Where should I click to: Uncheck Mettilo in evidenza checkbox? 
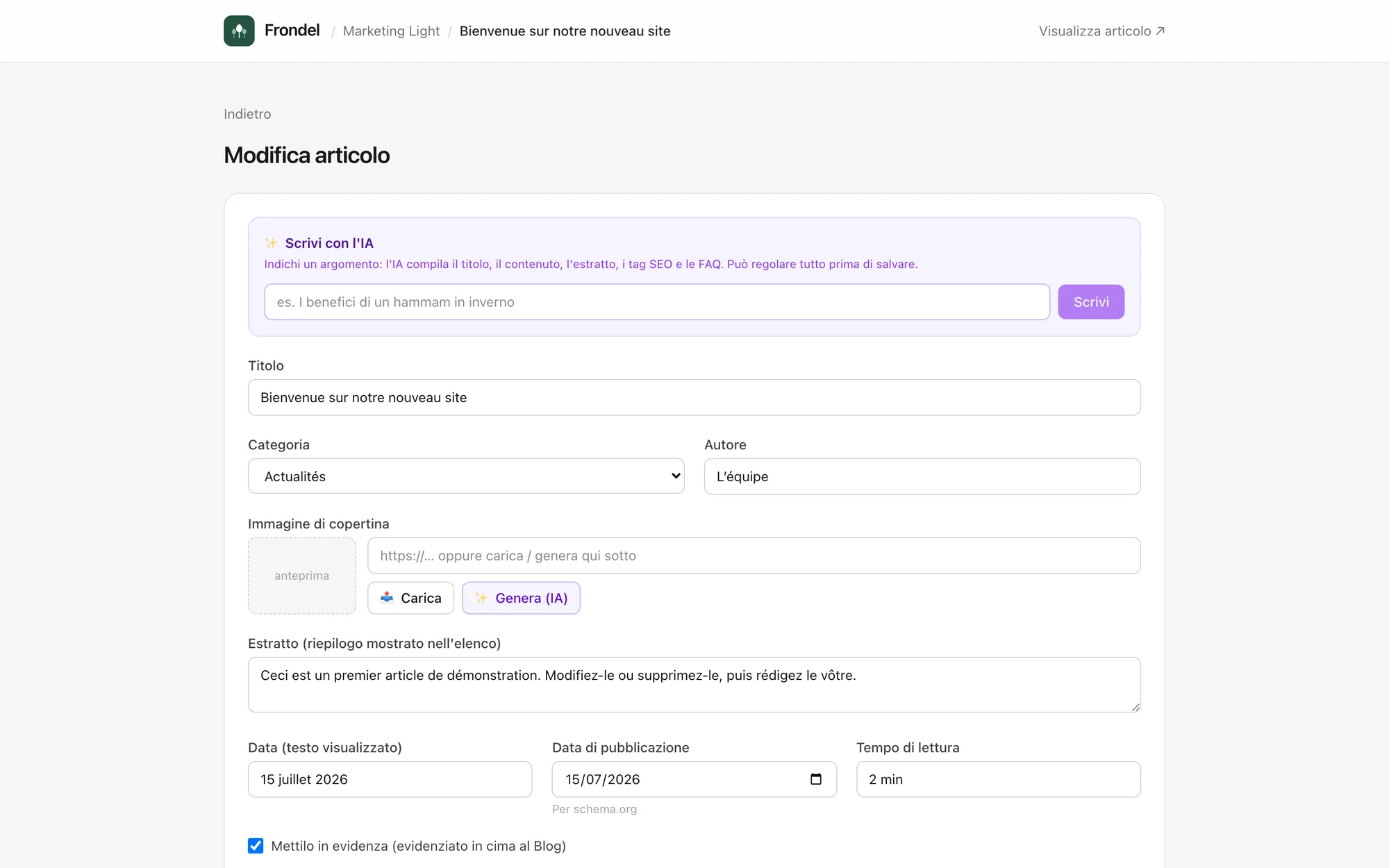point(256,846)
